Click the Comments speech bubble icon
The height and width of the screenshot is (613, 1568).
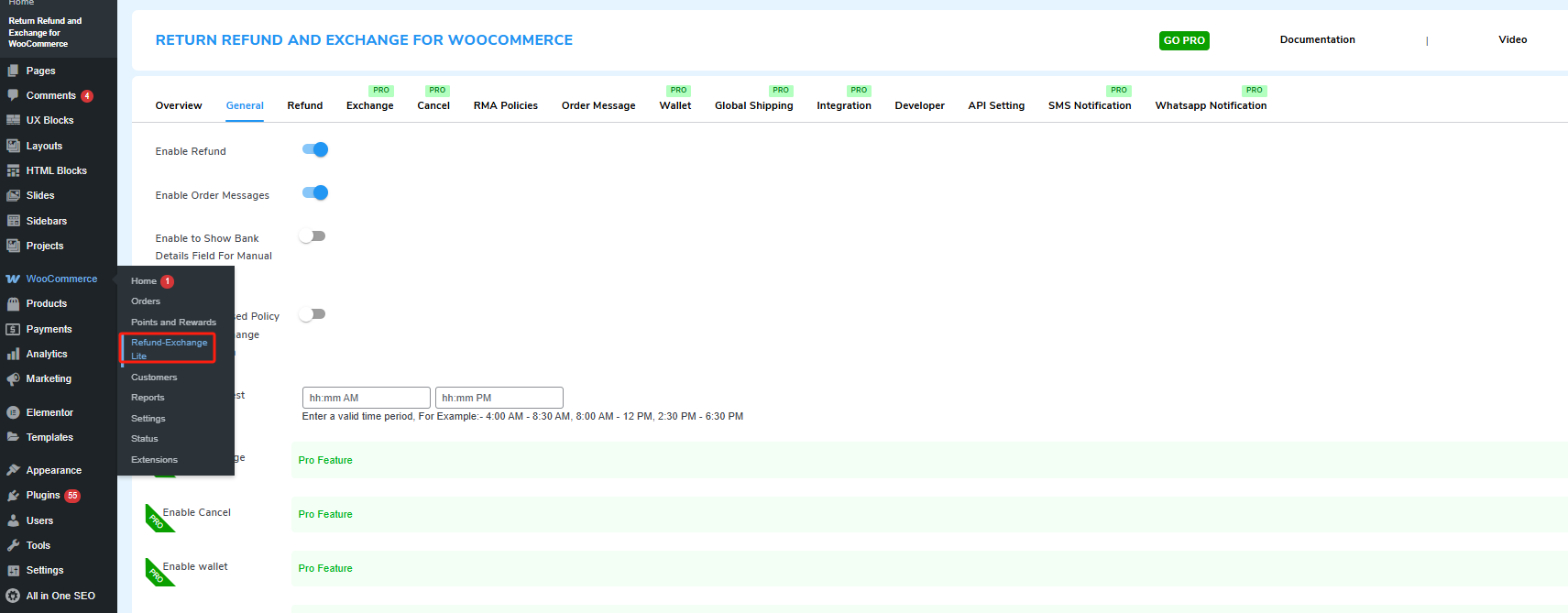click(13, 95)
